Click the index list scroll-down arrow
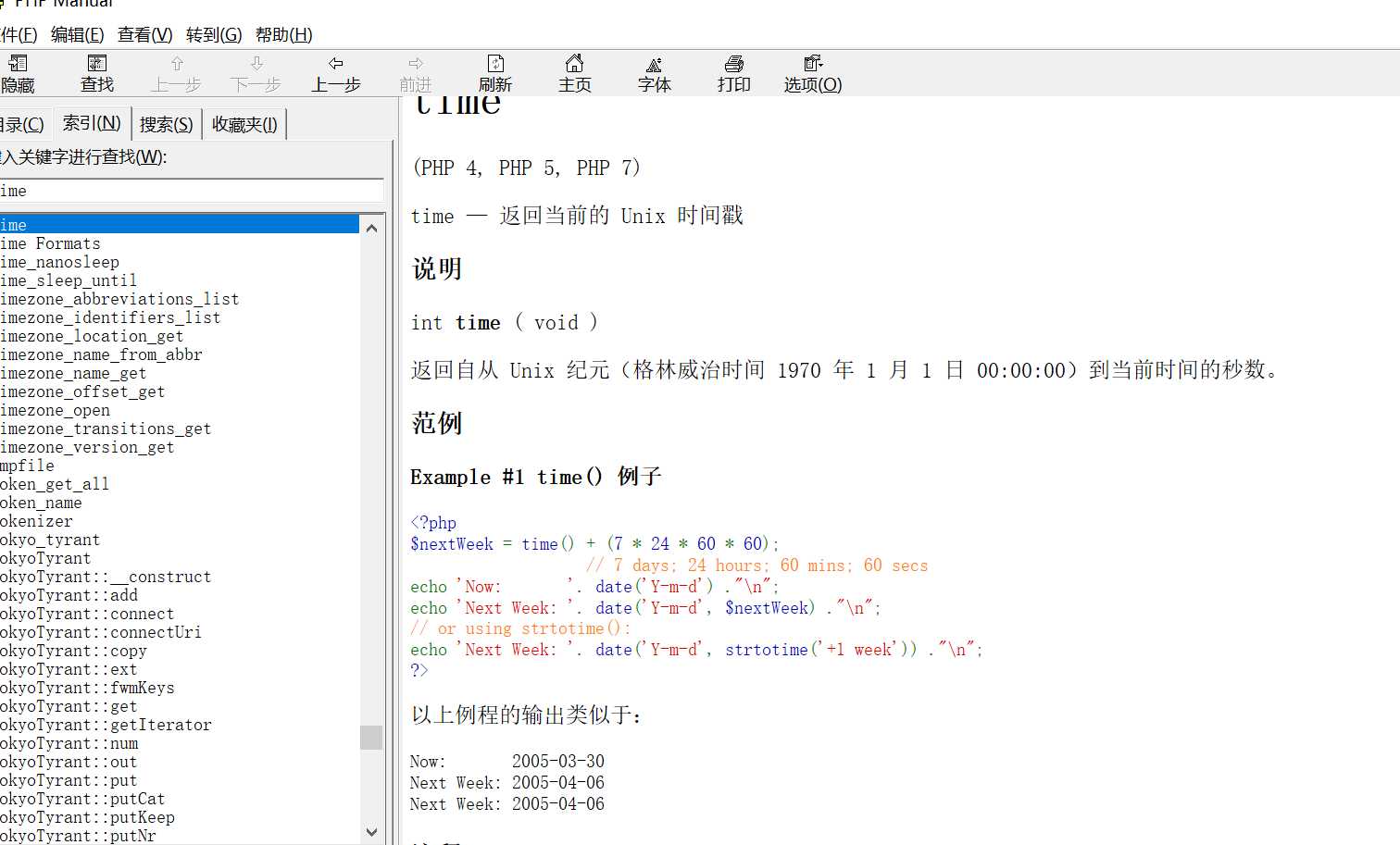 tap(371, 832)
